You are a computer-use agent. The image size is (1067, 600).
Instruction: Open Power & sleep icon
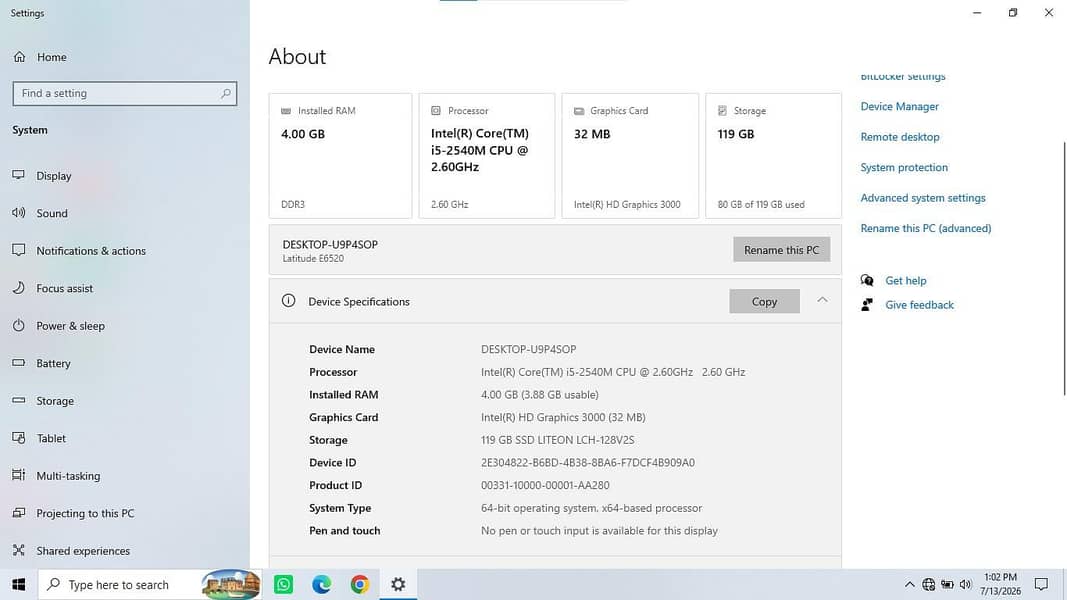tap(18, 325)
